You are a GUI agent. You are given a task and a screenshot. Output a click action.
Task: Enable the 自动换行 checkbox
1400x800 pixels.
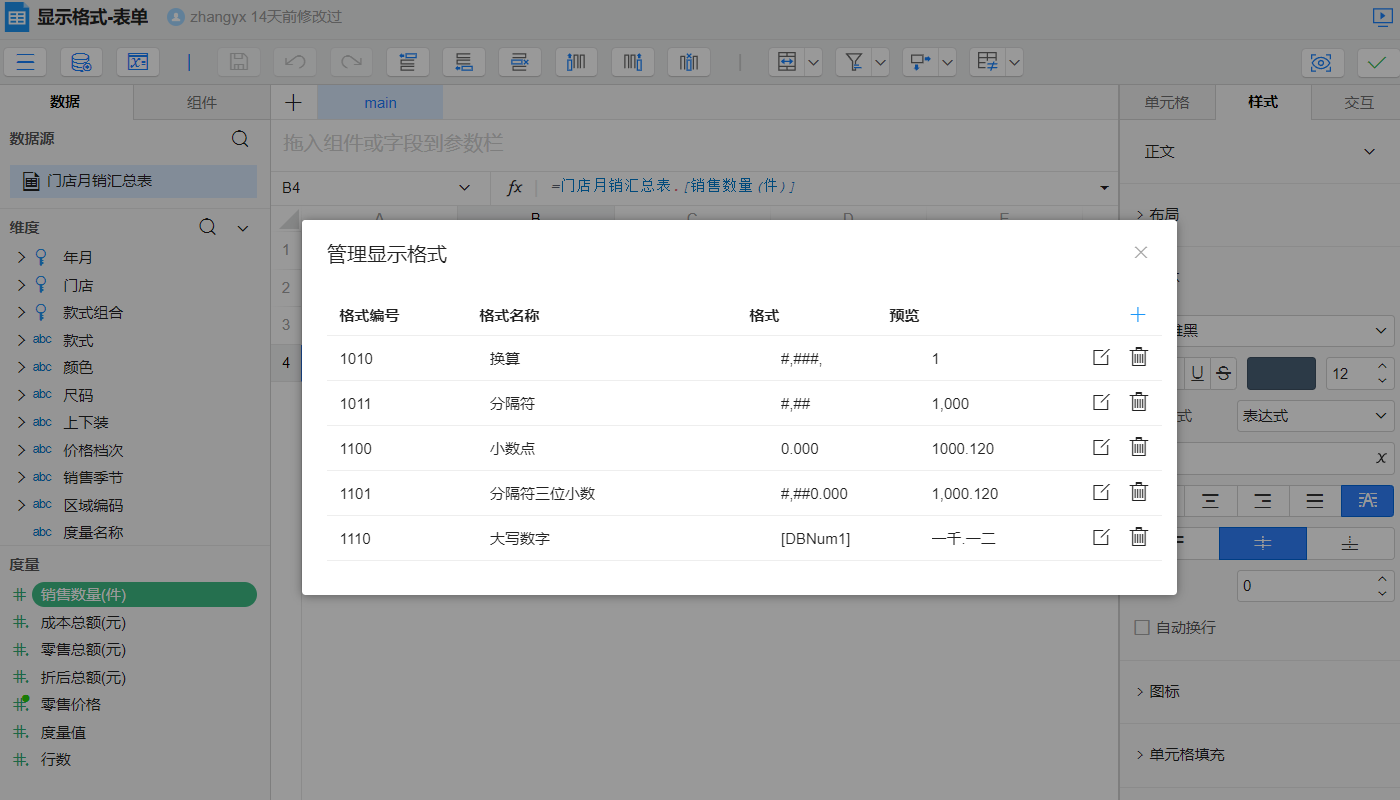[x=1143, y=627]
